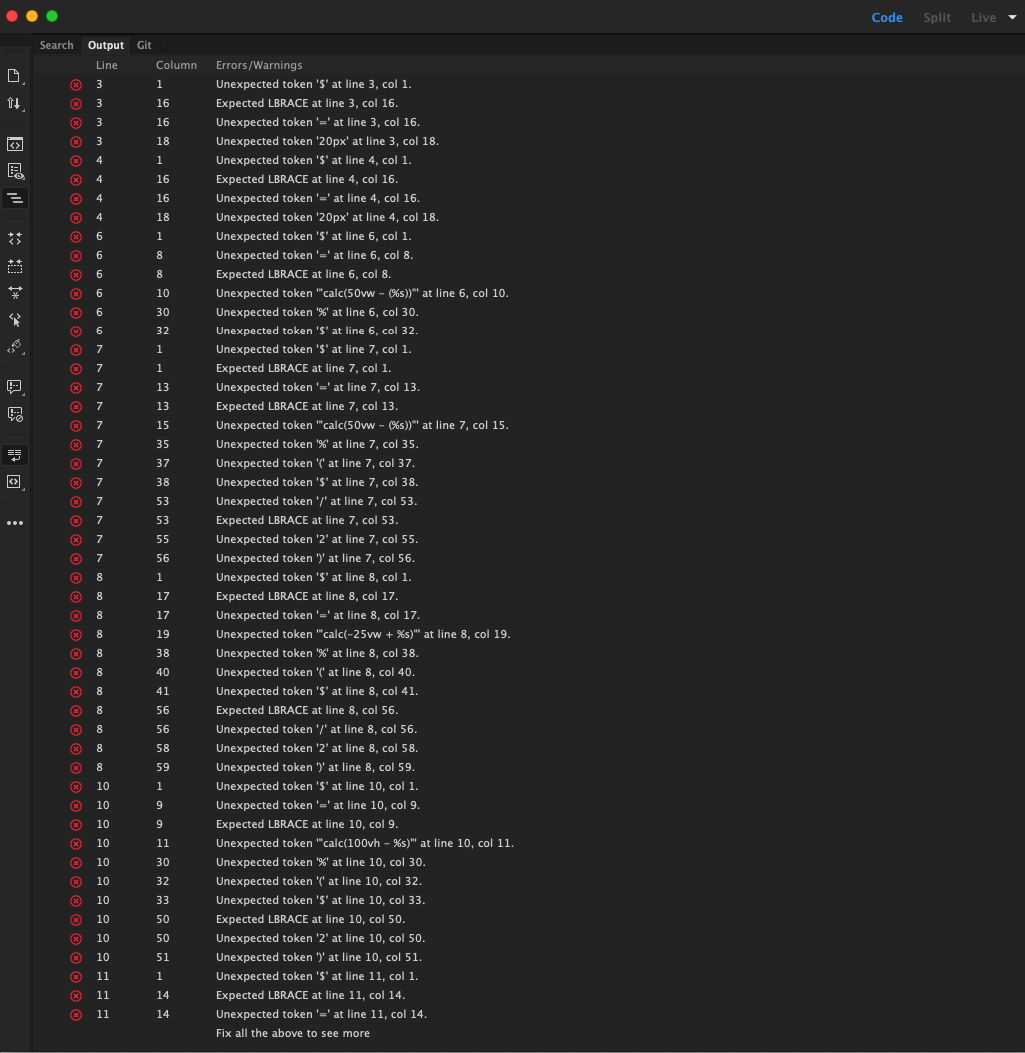Click the Split view button
The height and width of the screenshot is (1053, 1025).
click(936, 17)
